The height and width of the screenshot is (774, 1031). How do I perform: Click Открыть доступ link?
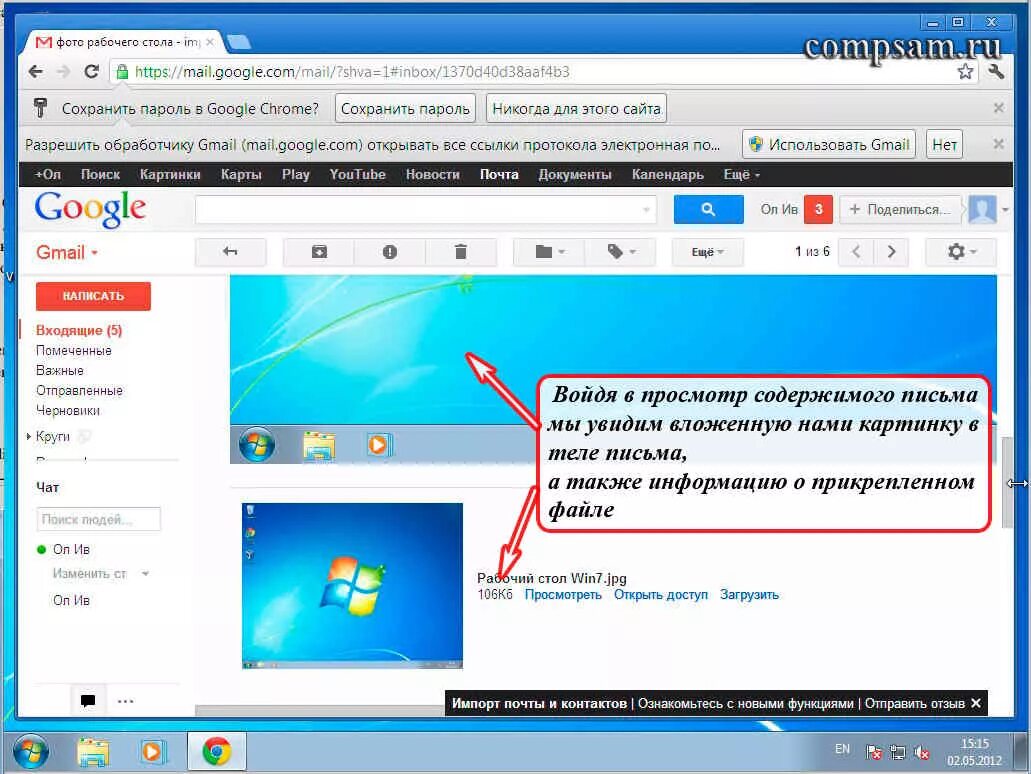coord(661,594)
